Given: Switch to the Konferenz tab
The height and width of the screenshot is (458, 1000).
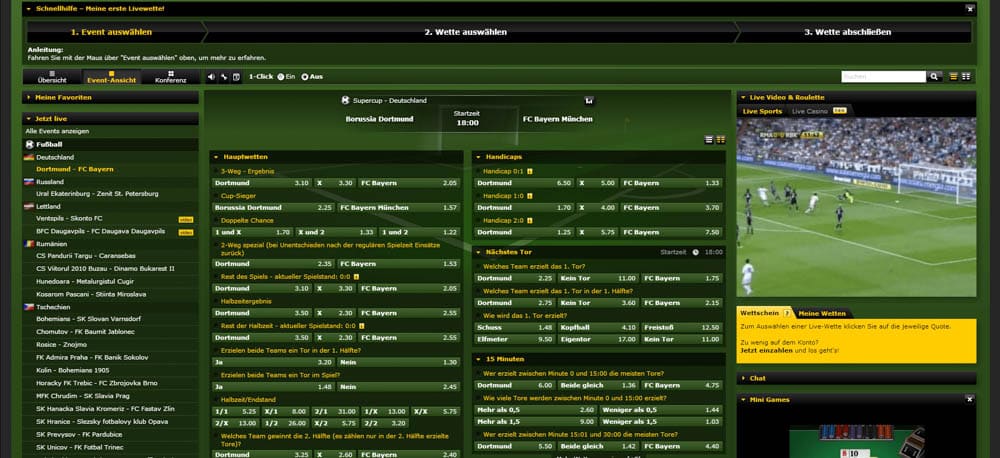Looking at the screenshot, I should click(171, 77).
